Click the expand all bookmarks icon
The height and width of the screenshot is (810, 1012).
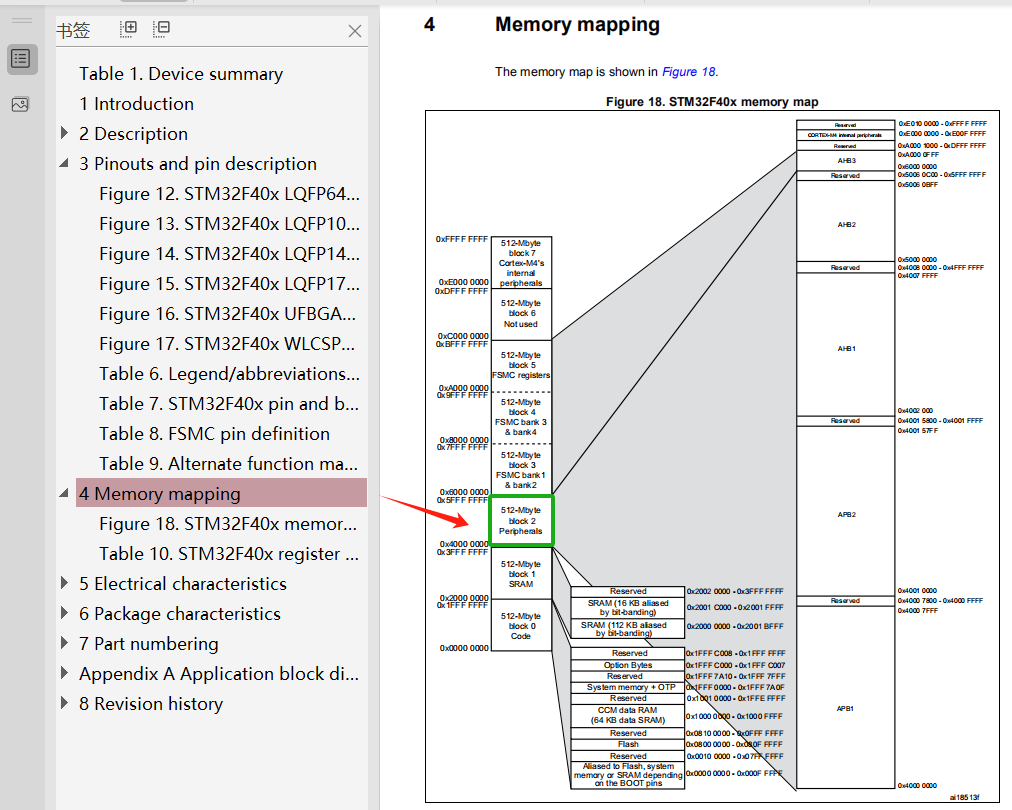coord(128,29)
